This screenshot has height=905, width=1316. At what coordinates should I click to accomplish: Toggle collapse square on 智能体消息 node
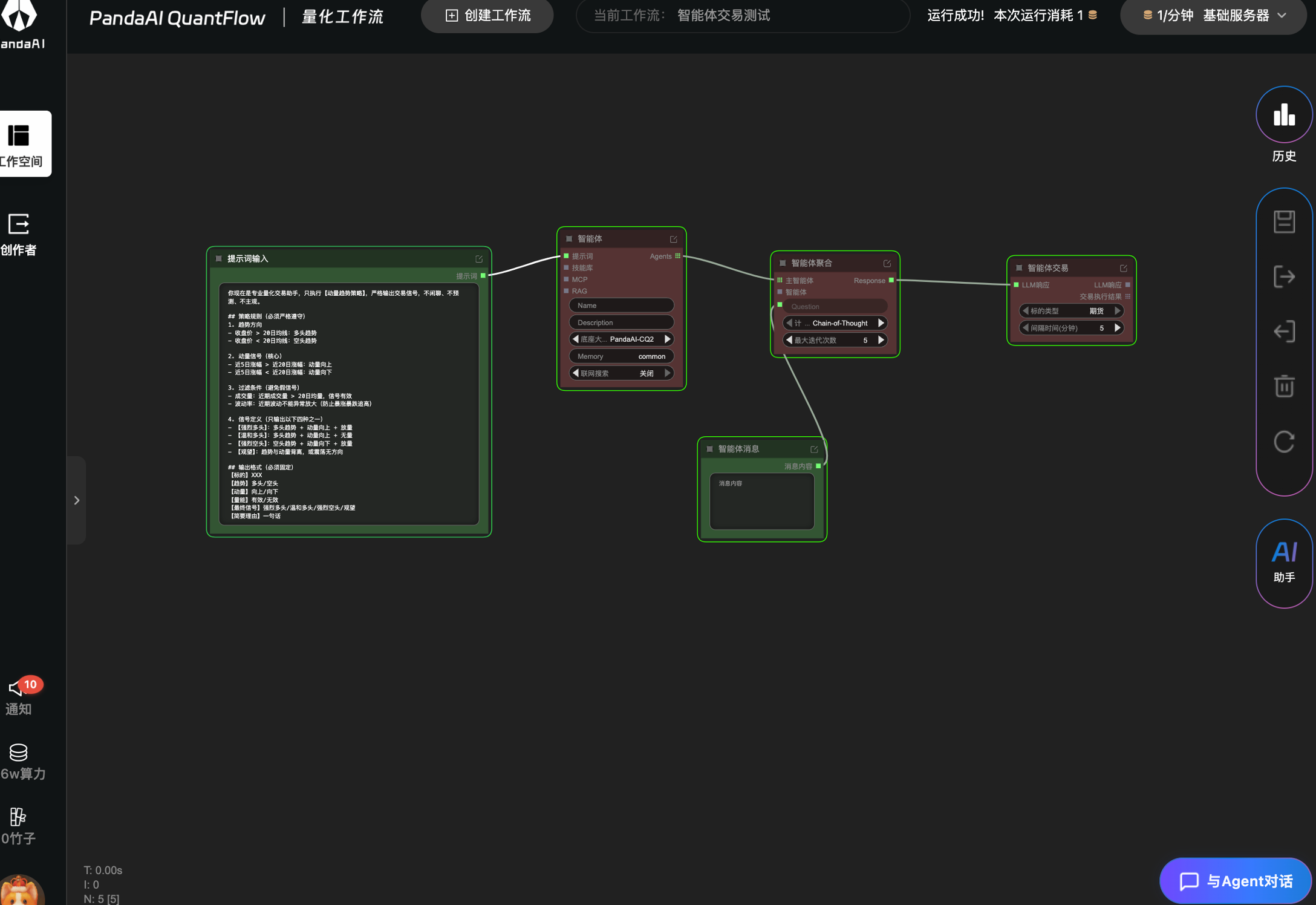(x=709, y=449)
